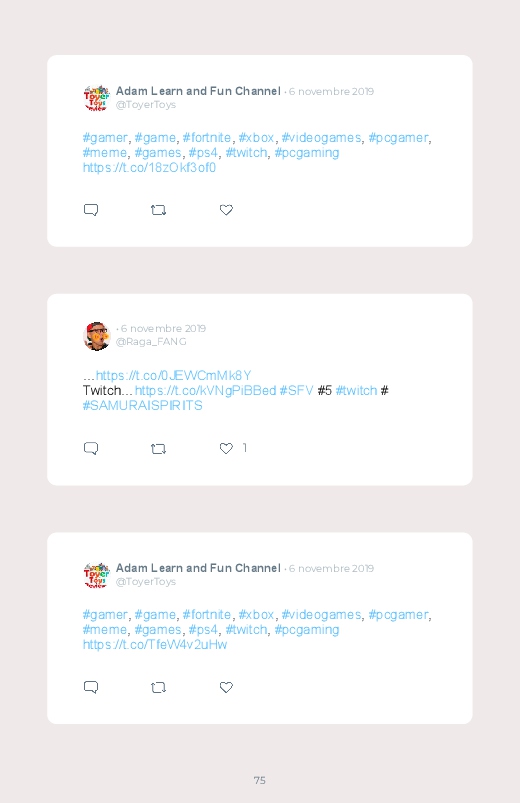Image resolution: width=520 pixels, height=803 pixels.
Task: Click the #SFV hashtag
Action: point(296,390)
